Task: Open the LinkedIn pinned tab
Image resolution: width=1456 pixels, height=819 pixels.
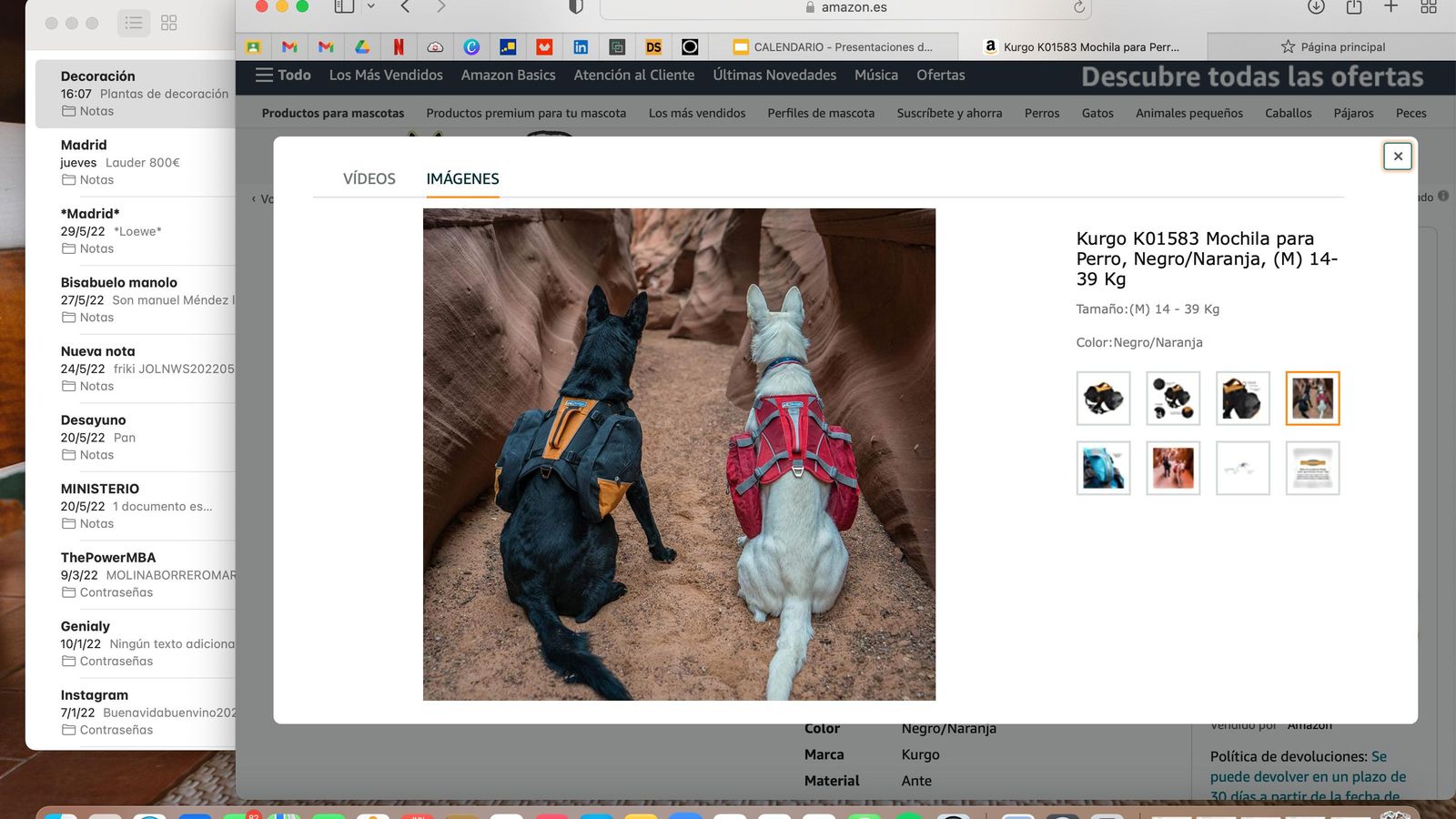Action: click(581, 46)
